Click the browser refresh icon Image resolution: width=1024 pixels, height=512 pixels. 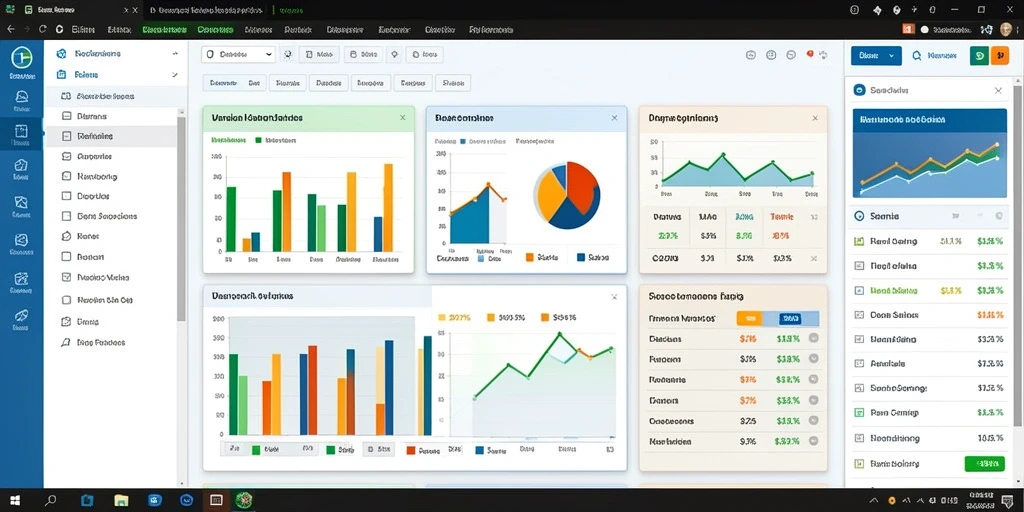pos(43,29)
